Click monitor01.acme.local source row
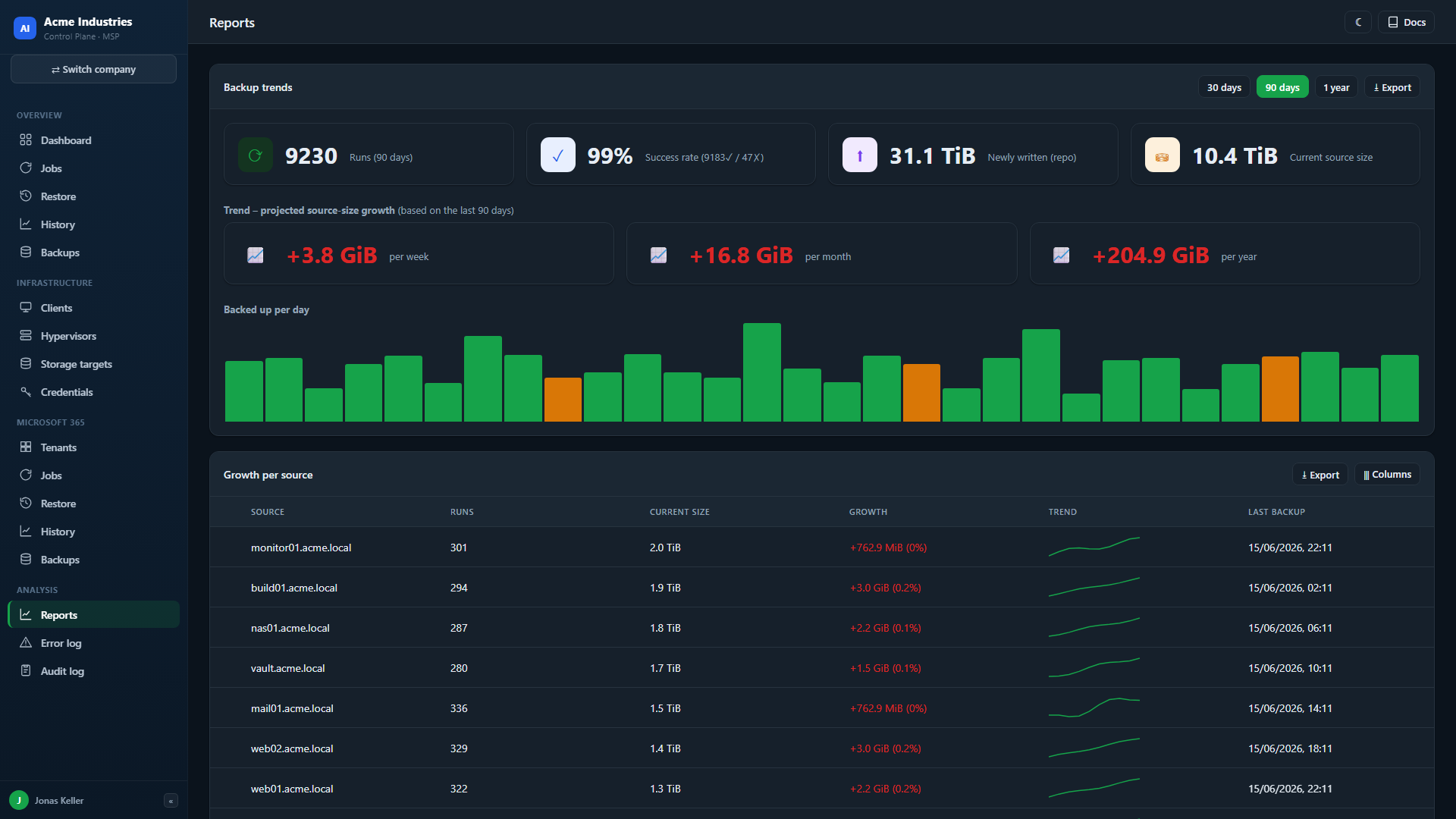Screen dimensions: 1456x819 822,548
